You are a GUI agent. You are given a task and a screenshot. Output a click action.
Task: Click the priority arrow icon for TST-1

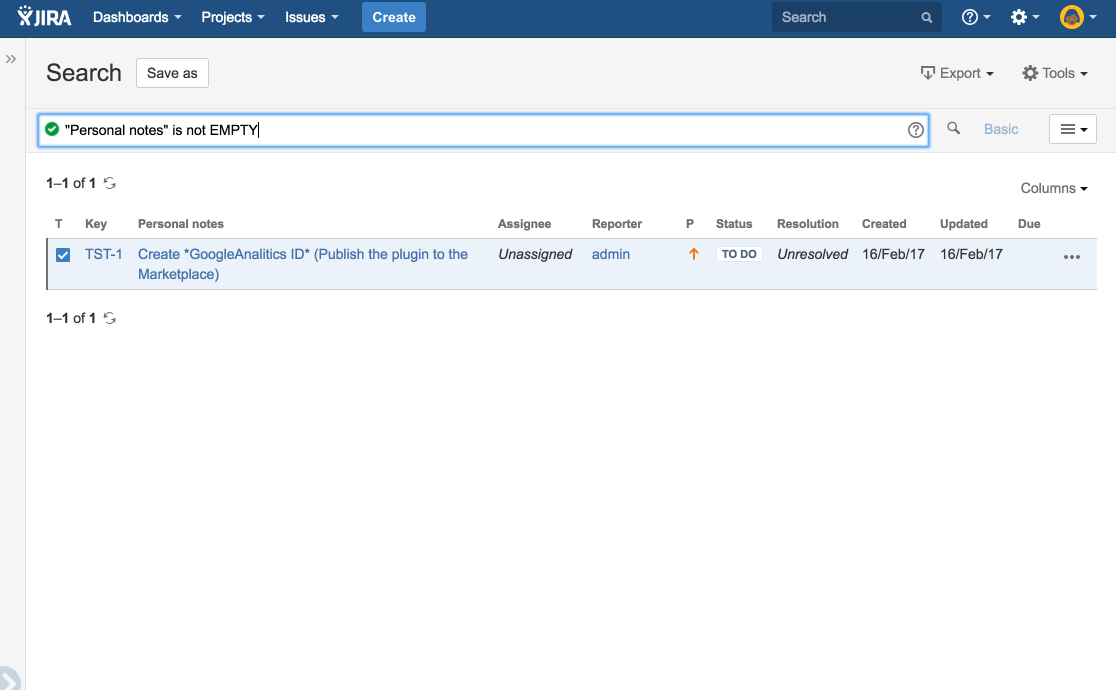tap(693, 254)
